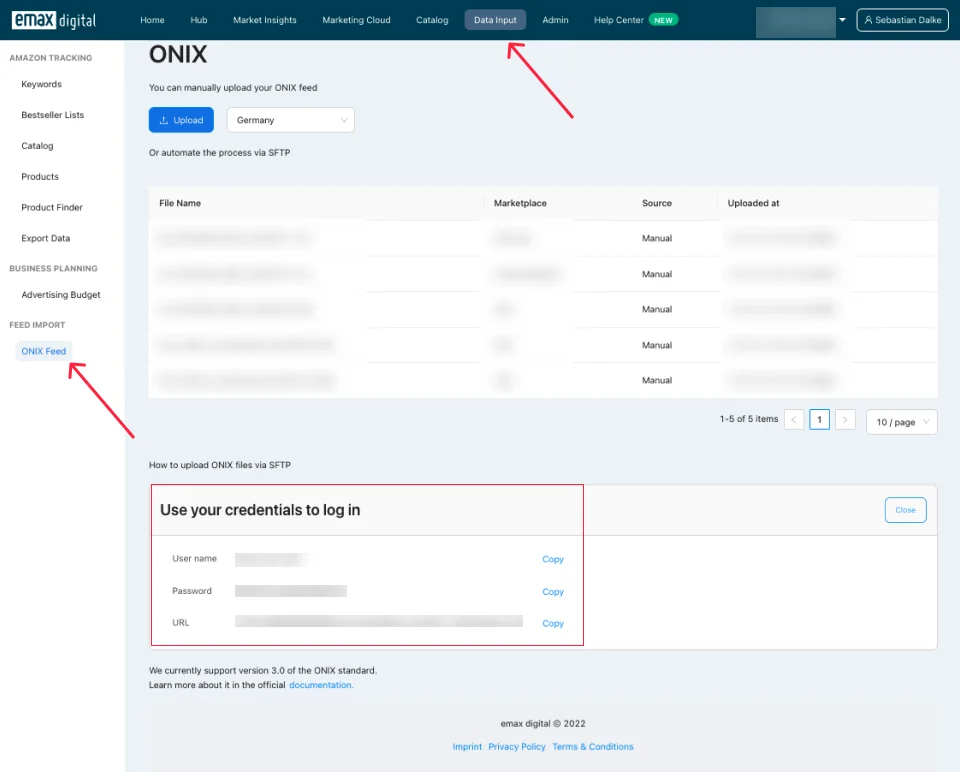Open Marketing Cloud in top navigation
Image resolution: width=960 pixels, height=772 pixels.
click(356, 20)
